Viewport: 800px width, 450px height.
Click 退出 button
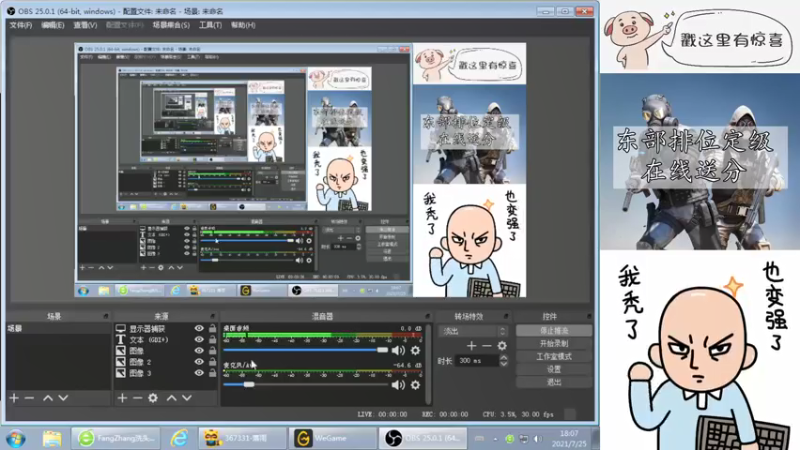554,382
